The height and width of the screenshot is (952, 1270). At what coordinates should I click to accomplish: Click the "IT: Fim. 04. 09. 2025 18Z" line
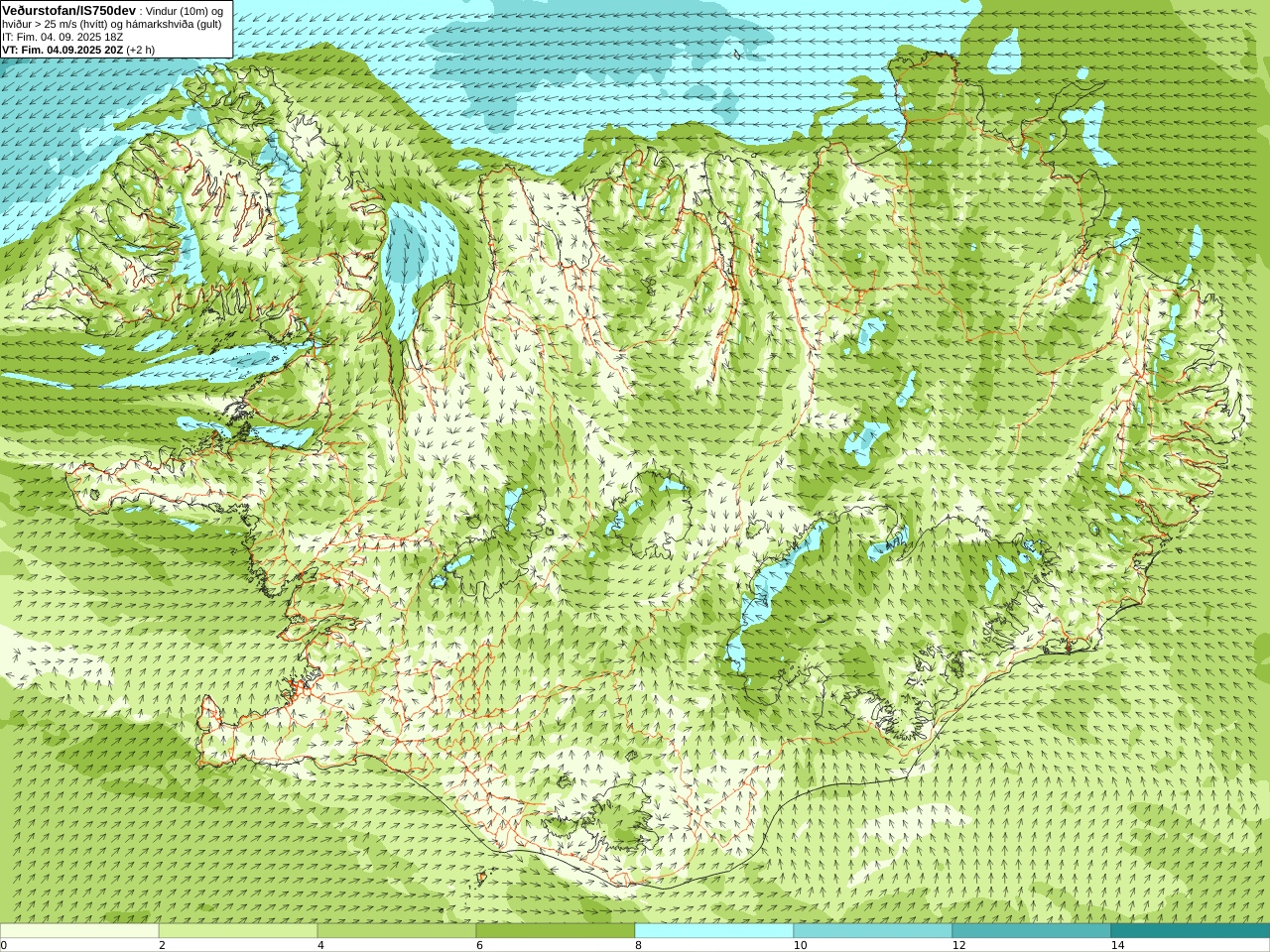(x=63, y=37)
